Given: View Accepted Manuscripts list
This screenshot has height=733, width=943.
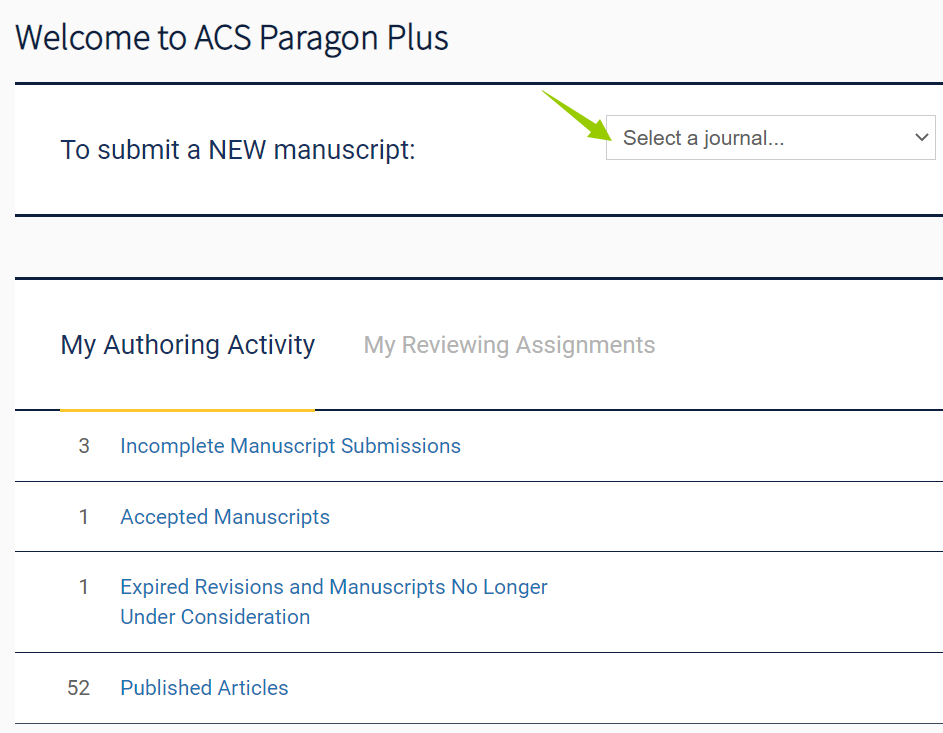Looking at the screenshot, I should 225,517.
